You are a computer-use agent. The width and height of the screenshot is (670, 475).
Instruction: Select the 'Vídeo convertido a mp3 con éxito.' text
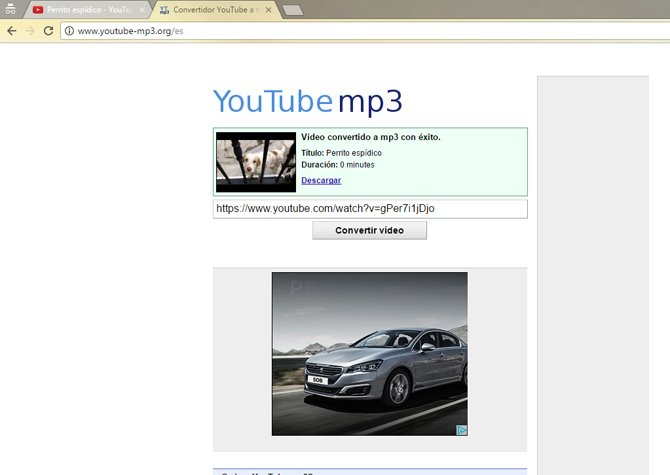(370, 137)
